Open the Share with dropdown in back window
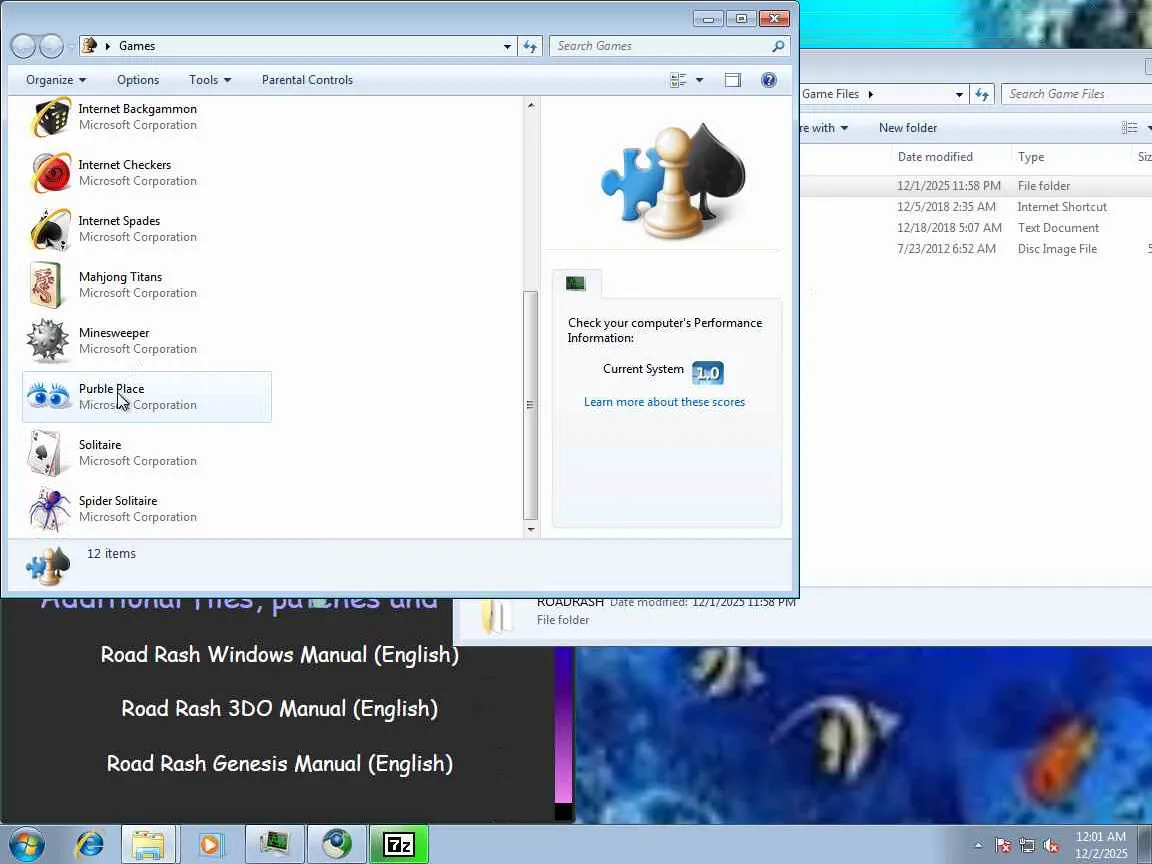The height and width of the screenshot is (864, 1152). (x=824, y=128)
